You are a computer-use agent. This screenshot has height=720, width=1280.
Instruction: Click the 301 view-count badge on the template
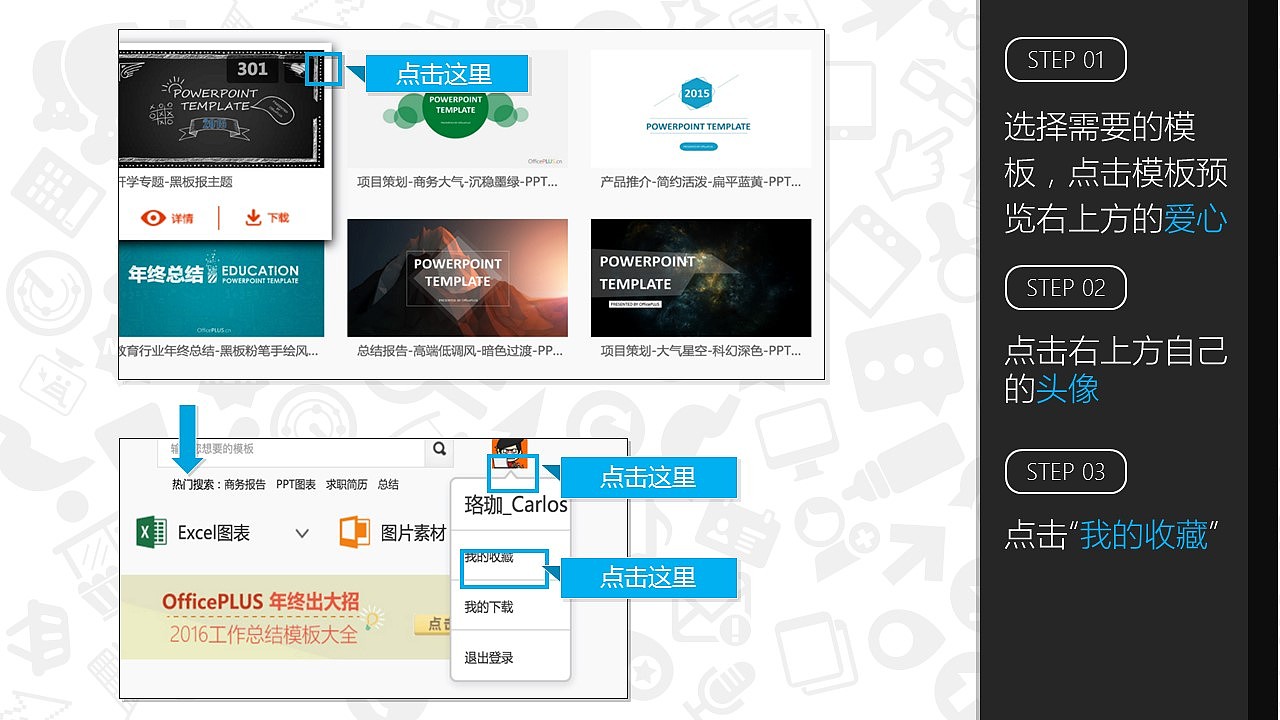click(251, 70)
